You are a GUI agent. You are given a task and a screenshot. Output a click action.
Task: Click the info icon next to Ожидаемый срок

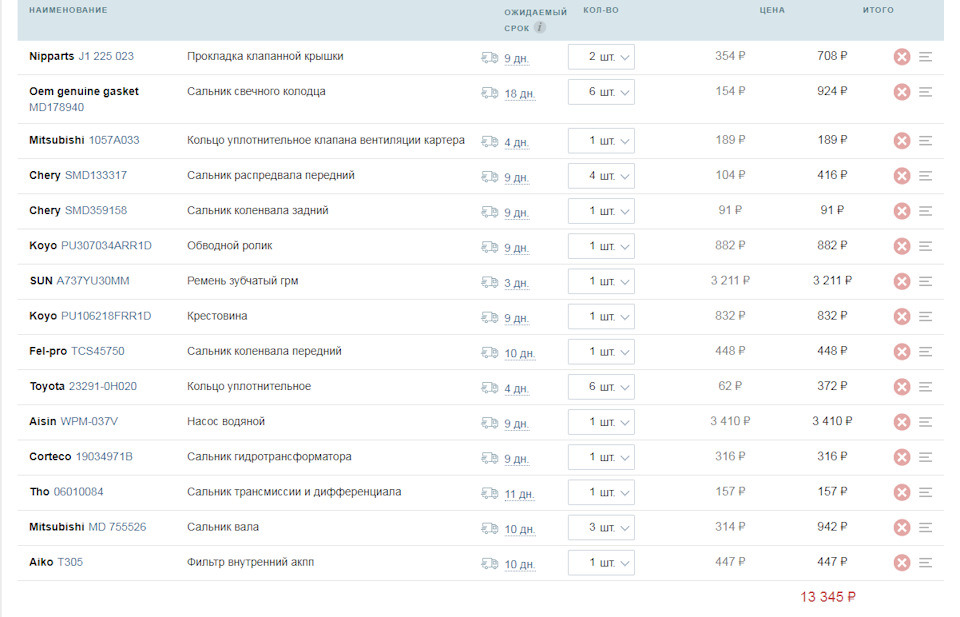click(539, 28)
